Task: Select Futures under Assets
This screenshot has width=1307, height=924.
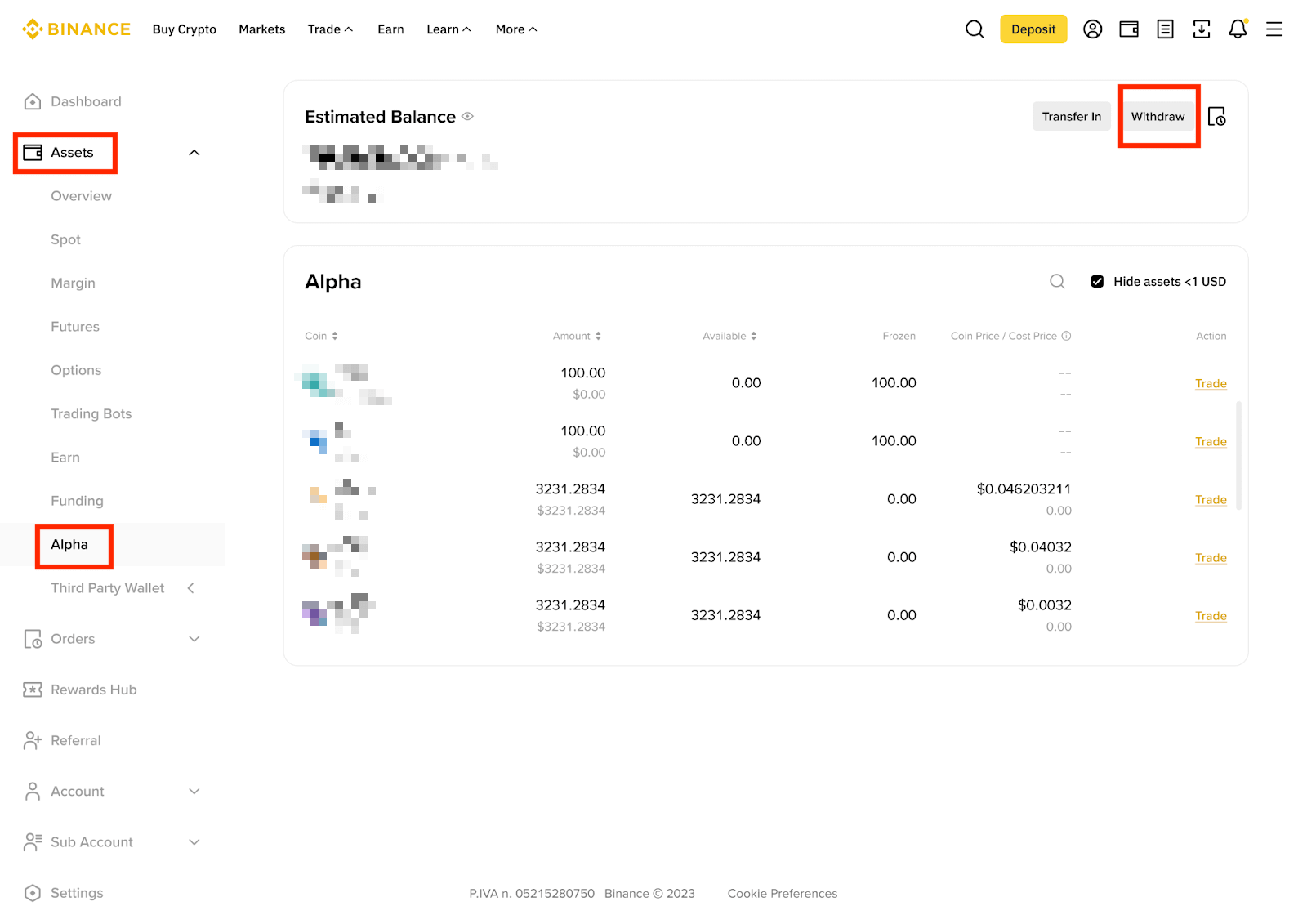Action: coord(75,327)
